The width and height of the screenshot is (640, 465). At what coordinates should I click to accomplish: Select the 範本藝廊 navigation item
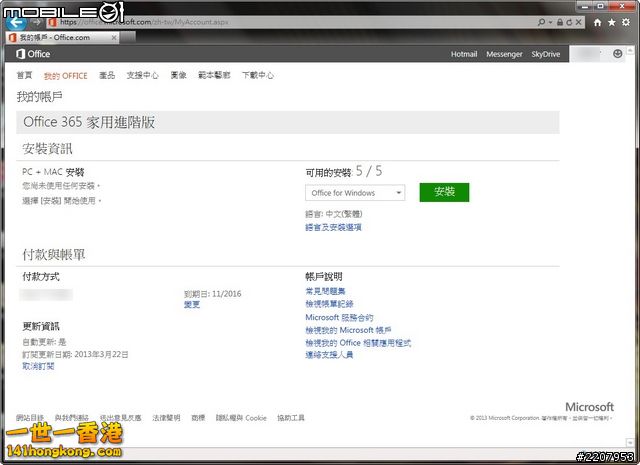click(214, 76)
